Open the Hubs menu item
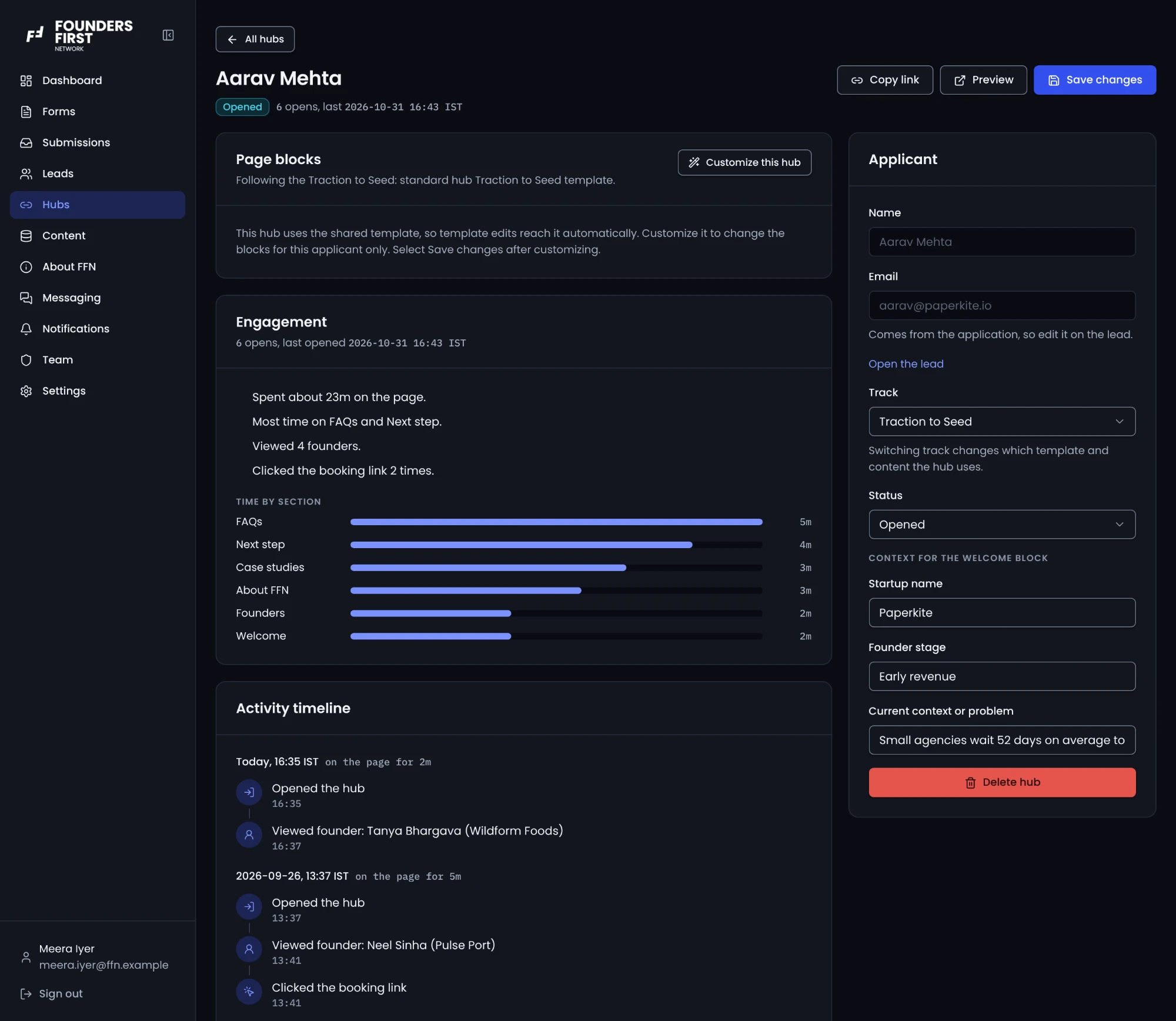Image resolution: width=1176 pixels, height=1021 pixels. point(98,205)
